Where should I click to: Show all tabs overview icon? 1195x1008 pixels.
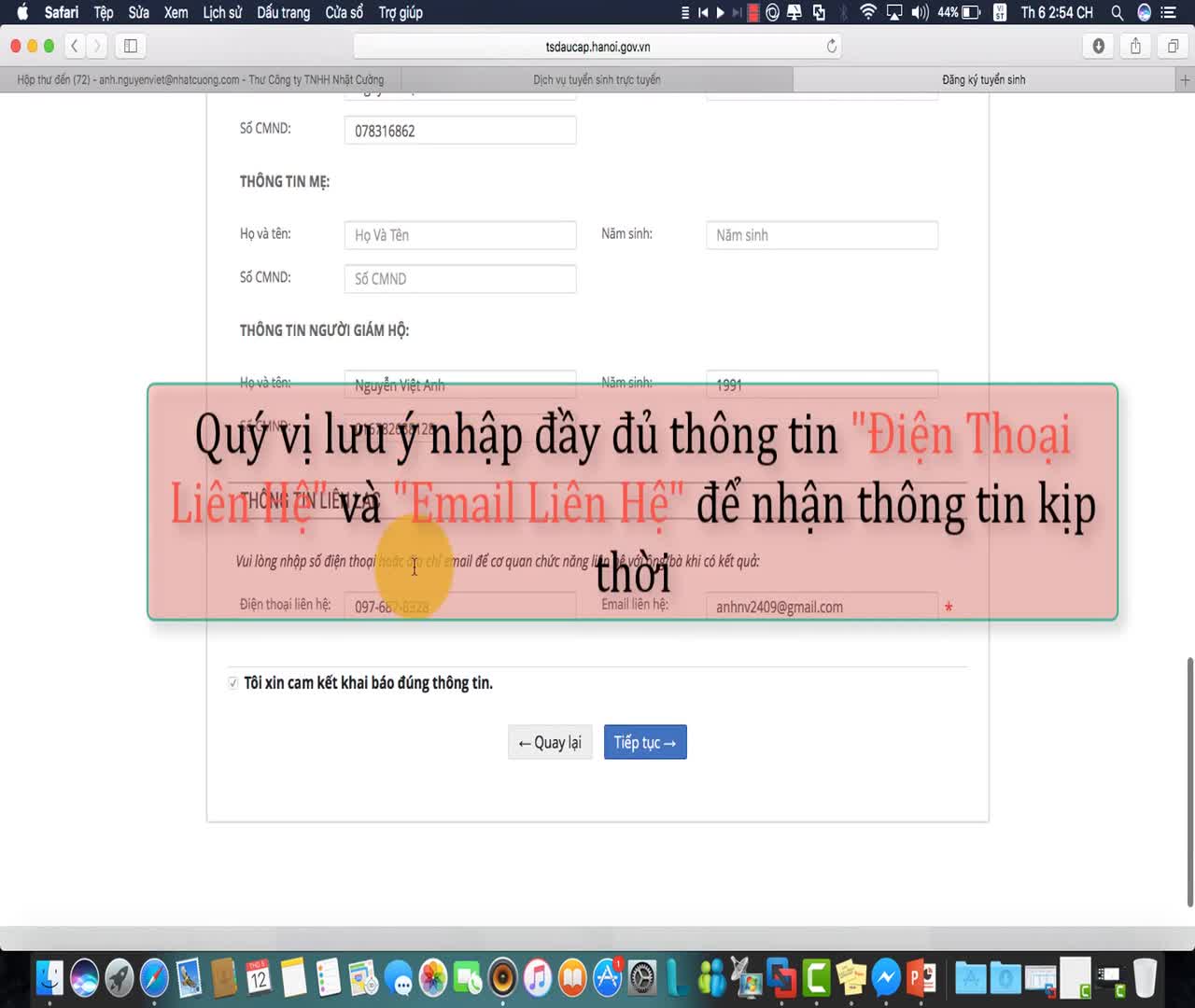point(1173,46)
